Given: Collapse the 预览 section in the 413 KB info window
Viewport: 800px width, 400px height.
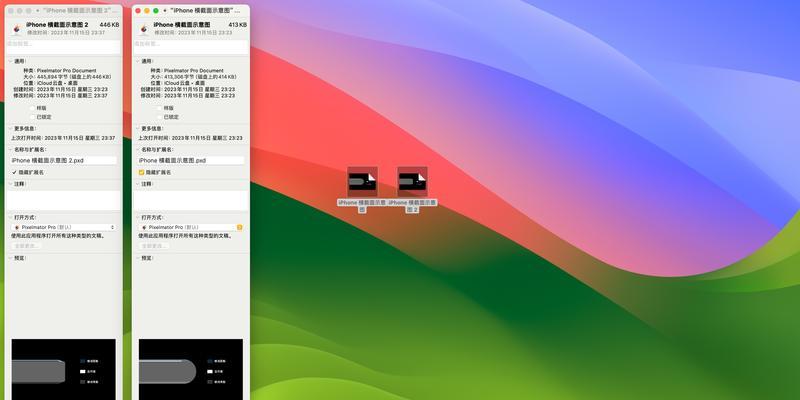Looking at the screenshot, I should (137, 258).
